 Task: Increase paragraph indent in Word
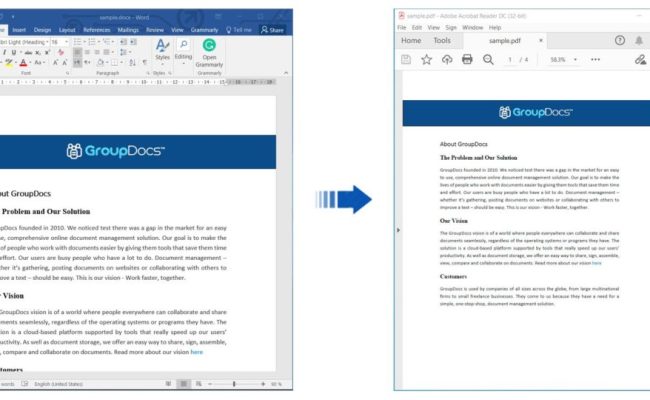133,42
